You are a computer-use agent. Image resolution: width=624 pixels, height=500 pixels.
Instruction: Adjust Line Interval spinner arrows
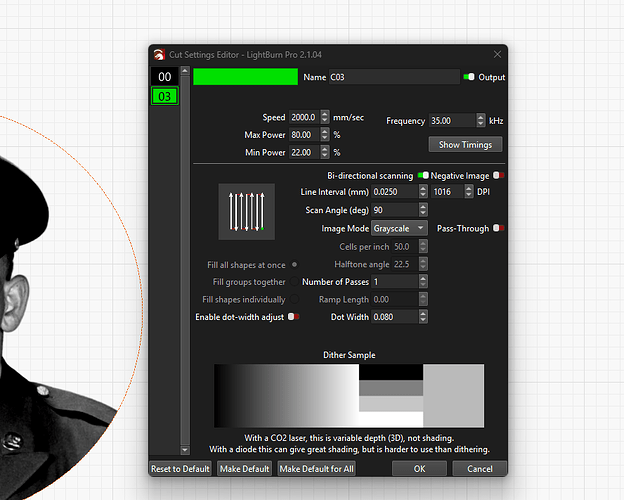(423, 192)
